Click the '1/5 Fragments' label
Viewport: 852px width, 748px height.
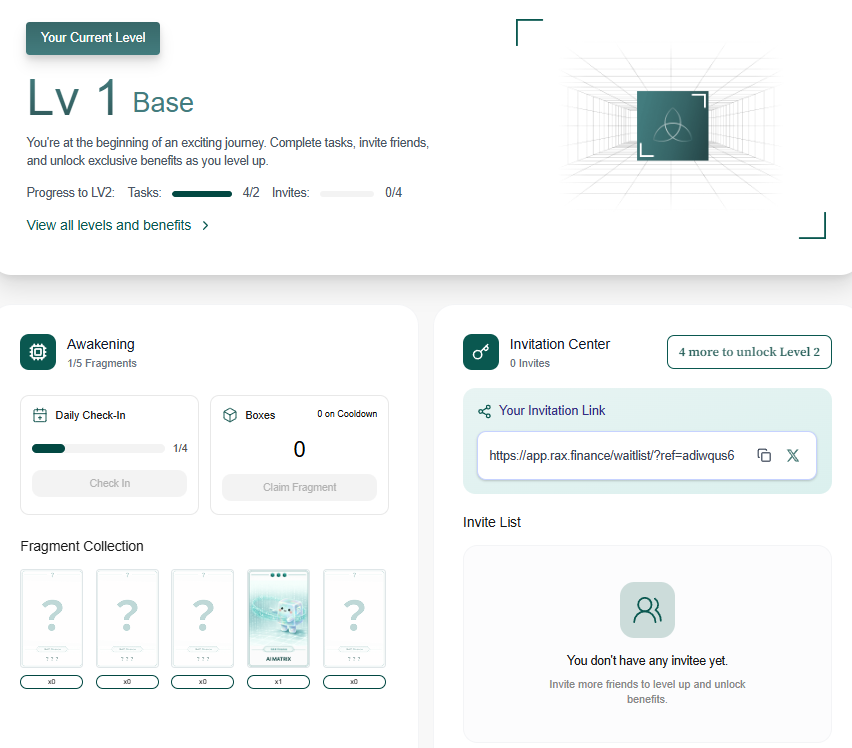pos(102,363)
